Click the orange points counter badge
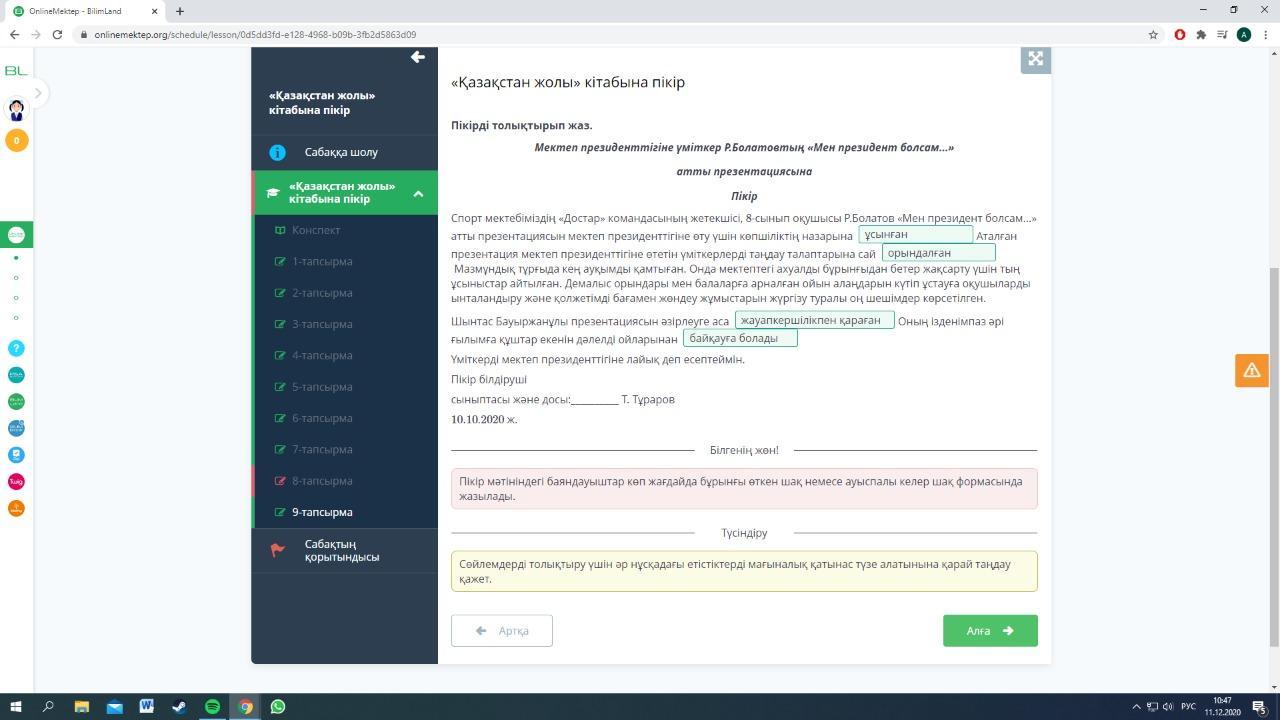The height and width of the screenshot is (720, 1280). pyautogui.click(x=16, y=141)
